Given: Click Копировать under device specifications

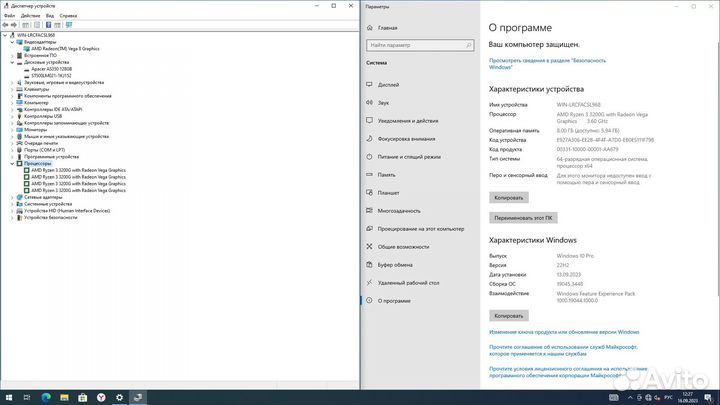Looking at the screenshot, I should coord(508,197).
